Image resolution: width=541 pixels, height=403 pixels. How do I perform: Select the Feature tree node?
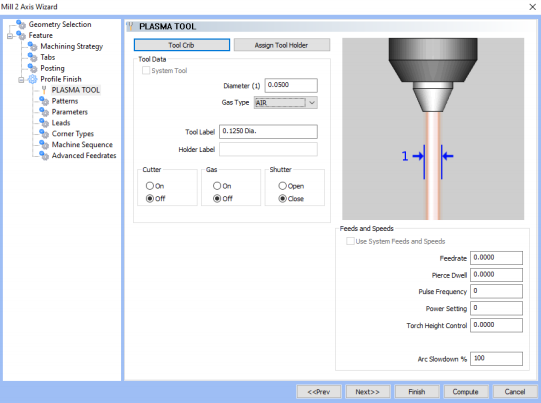[x=41, y=35]
